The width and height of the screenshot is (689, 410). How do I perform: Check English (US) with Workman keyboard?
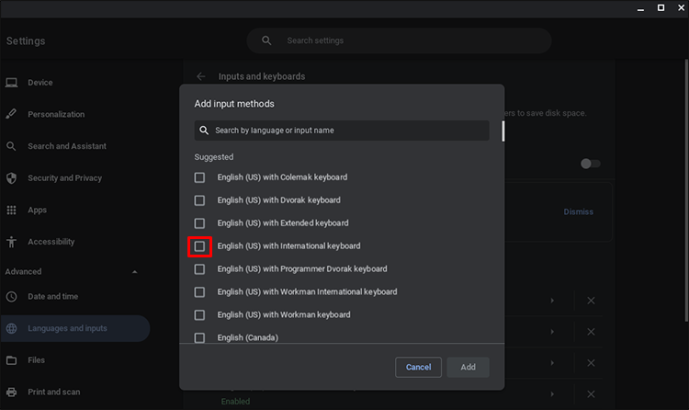[199, 315]
